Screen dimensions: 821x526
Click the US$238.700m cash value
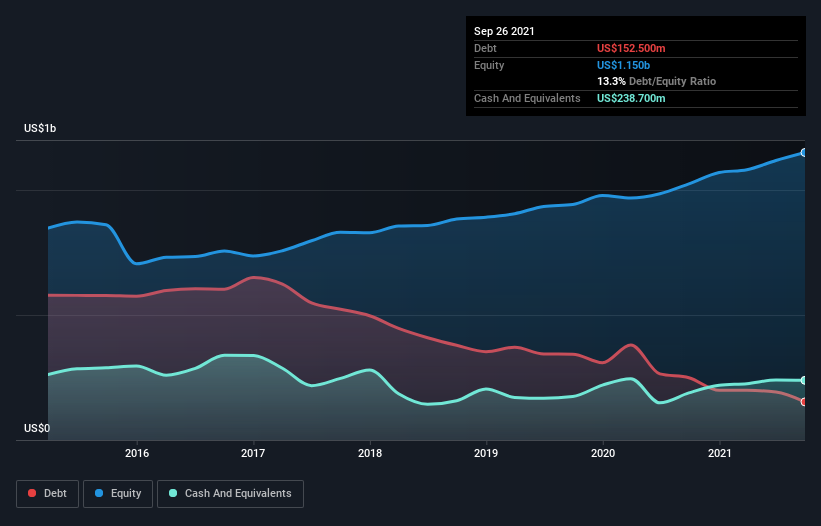coord(631,98)
